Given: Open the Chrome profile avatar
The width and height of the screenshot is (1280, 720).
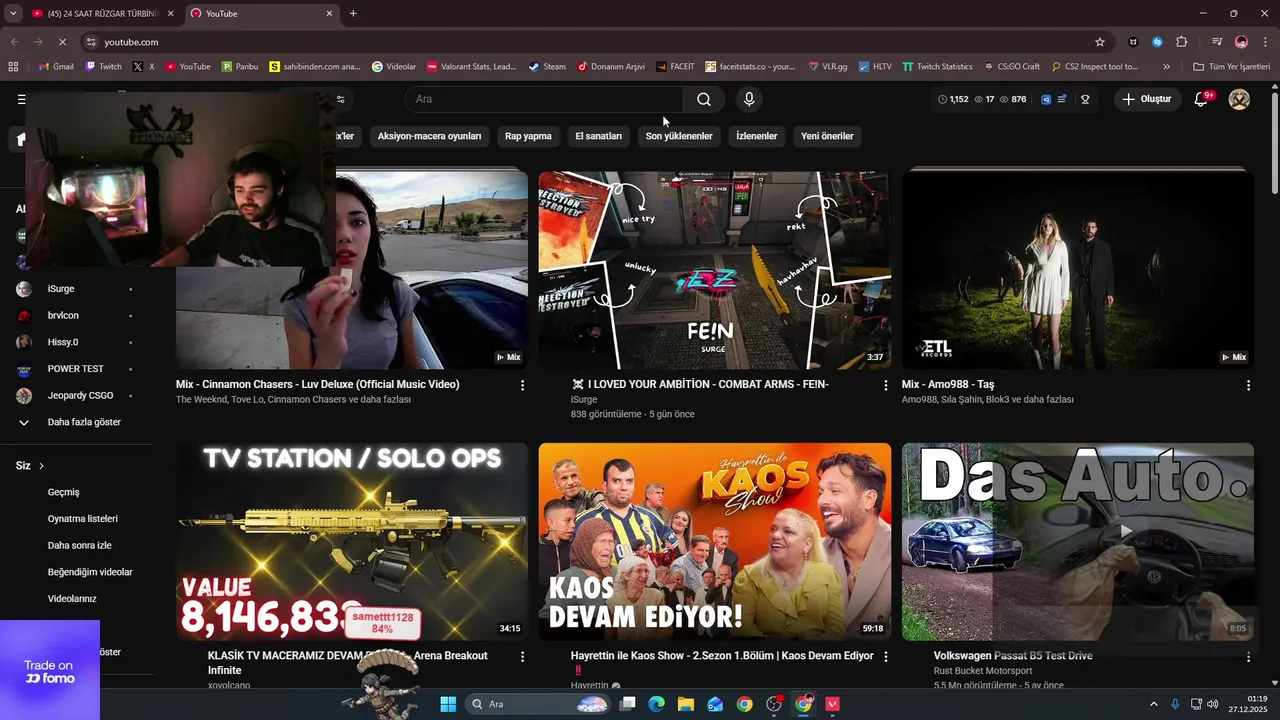Looking at the screenshot, I should [1241, 42].
